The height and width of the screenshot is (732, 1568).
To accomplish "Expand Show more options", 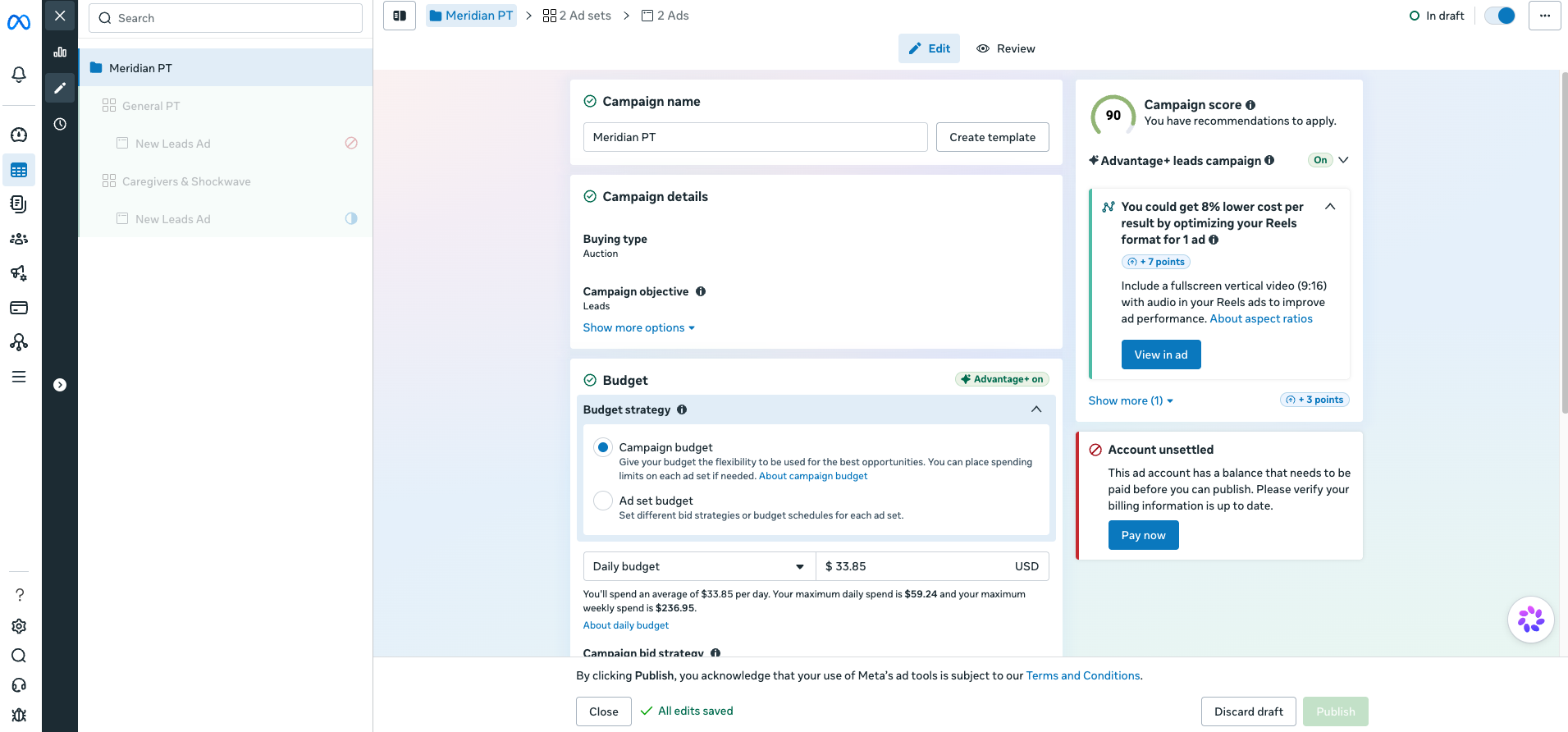I will (639, 327).
